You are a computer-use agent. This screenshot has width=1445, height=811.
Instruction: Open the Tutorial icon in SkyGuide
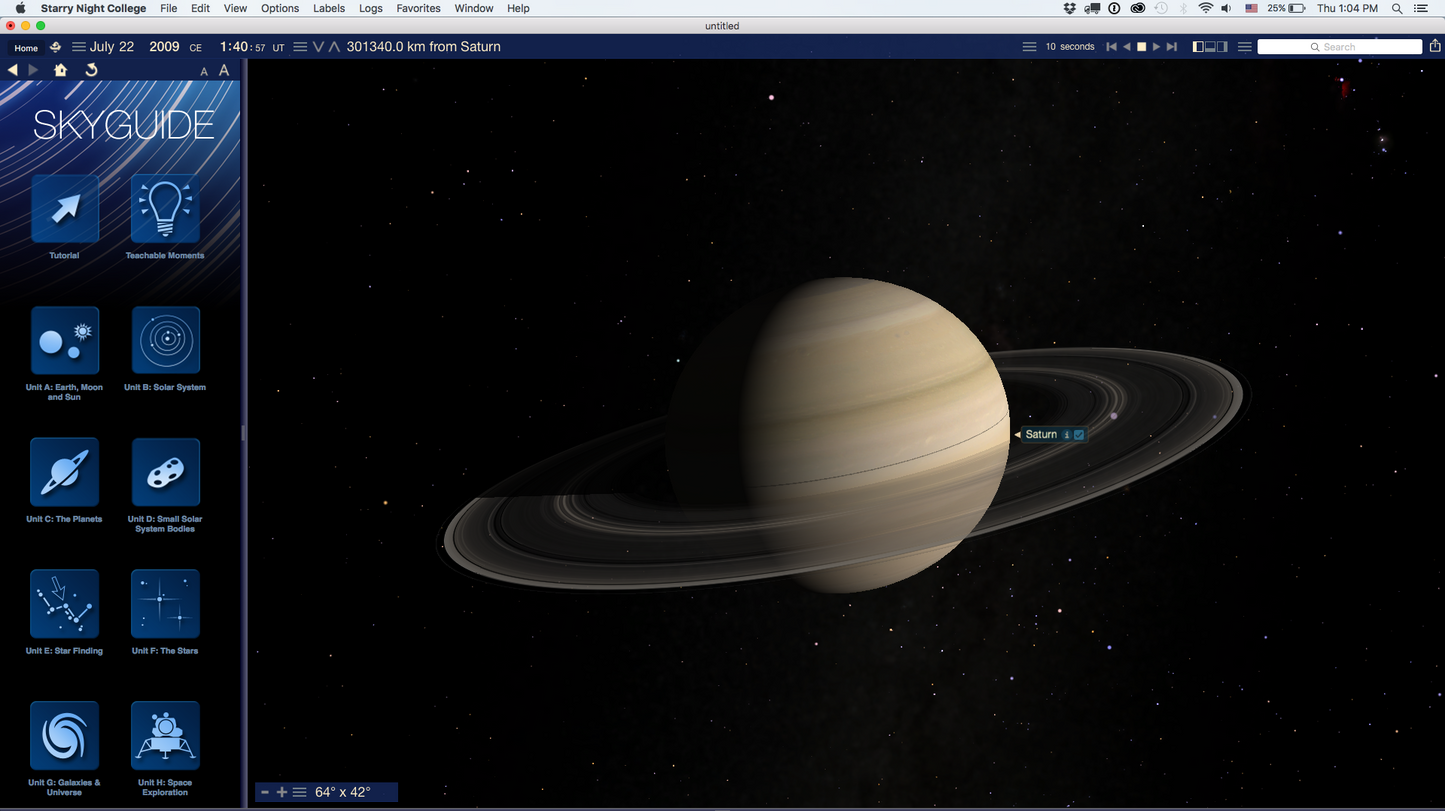[65, 209]
